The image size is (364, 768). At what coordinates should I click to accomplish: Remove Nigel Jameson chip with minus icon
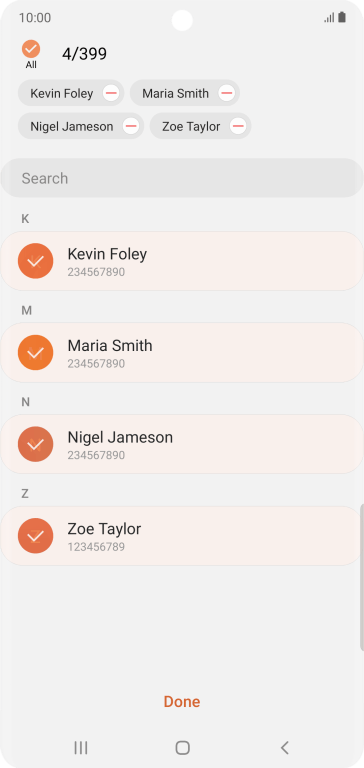tap(131, 126)
